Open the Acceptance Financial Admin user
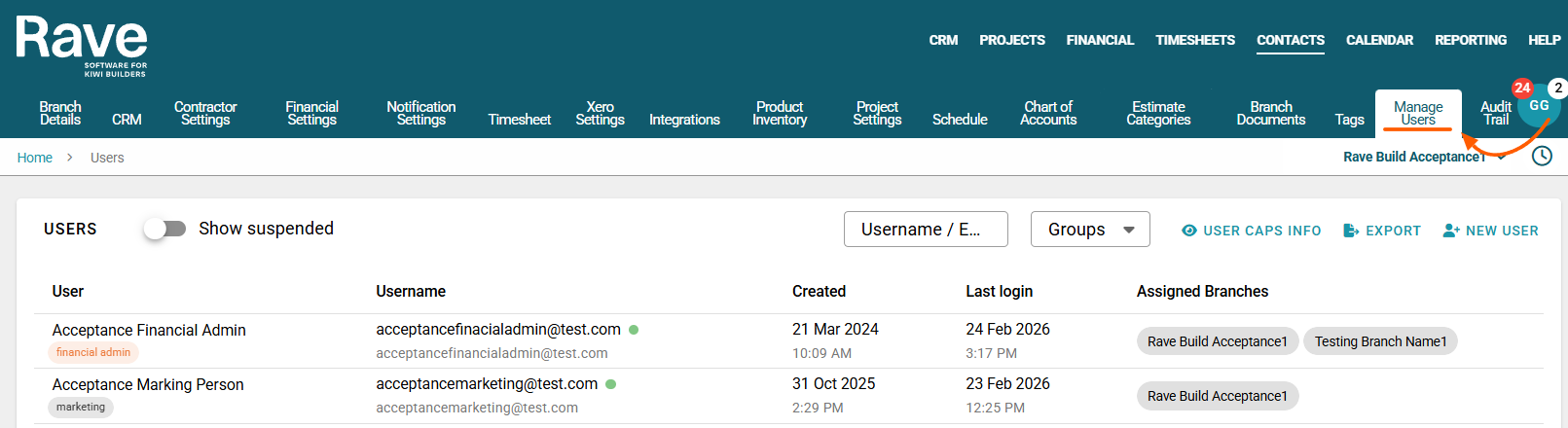The image size is (1568, 428). pyautogui.click(x=149, y=331)
